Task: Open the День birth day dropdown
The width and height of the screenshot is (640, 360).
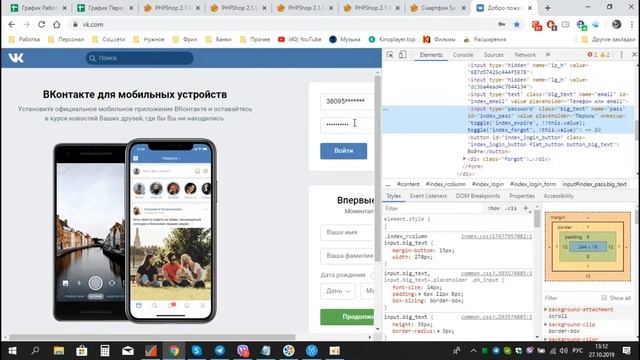Action: click(338, 291)
